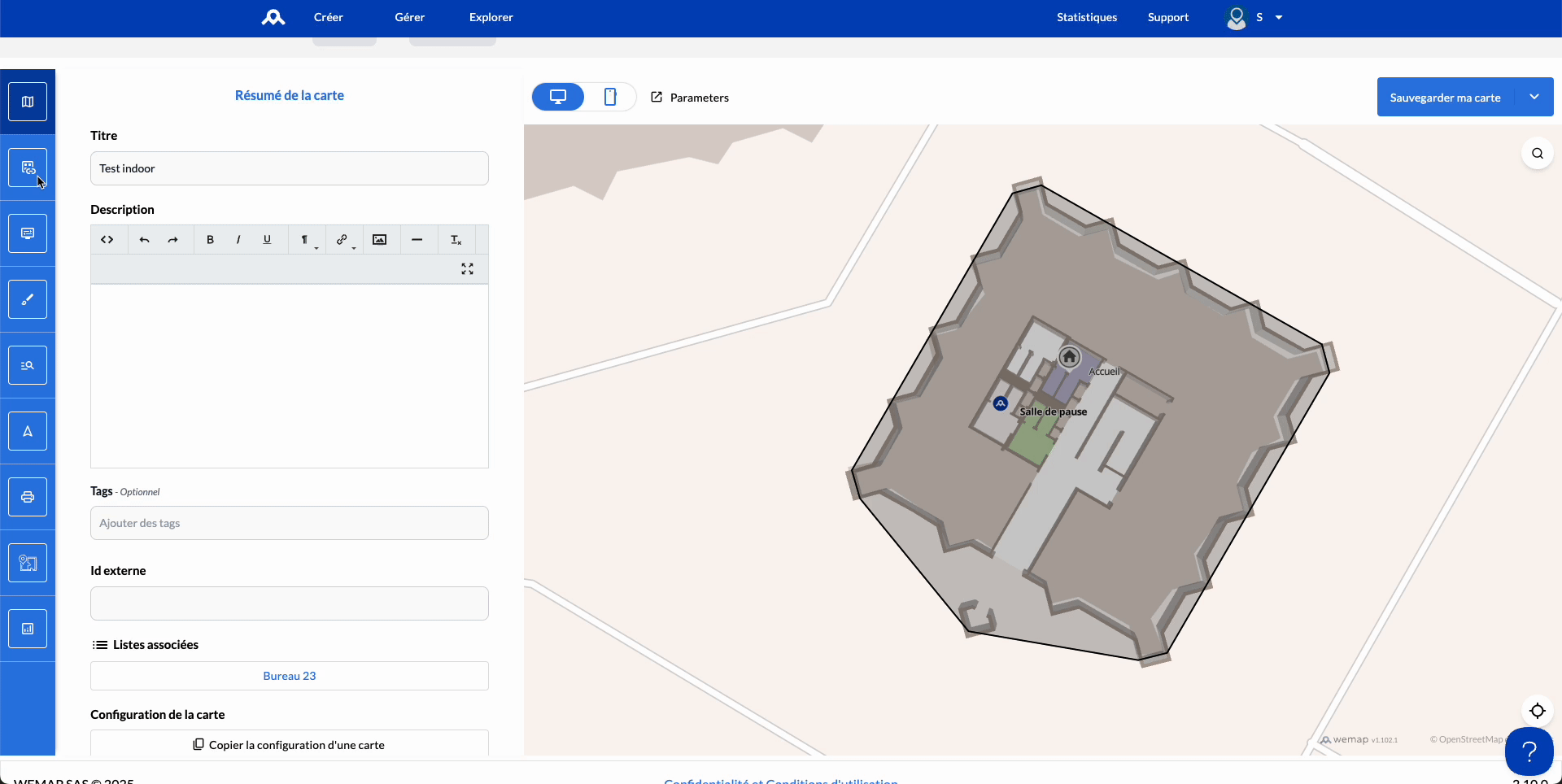Toggle bold formatting in description
Viewport: 1562px width, 784px height.
pos(210,240)
